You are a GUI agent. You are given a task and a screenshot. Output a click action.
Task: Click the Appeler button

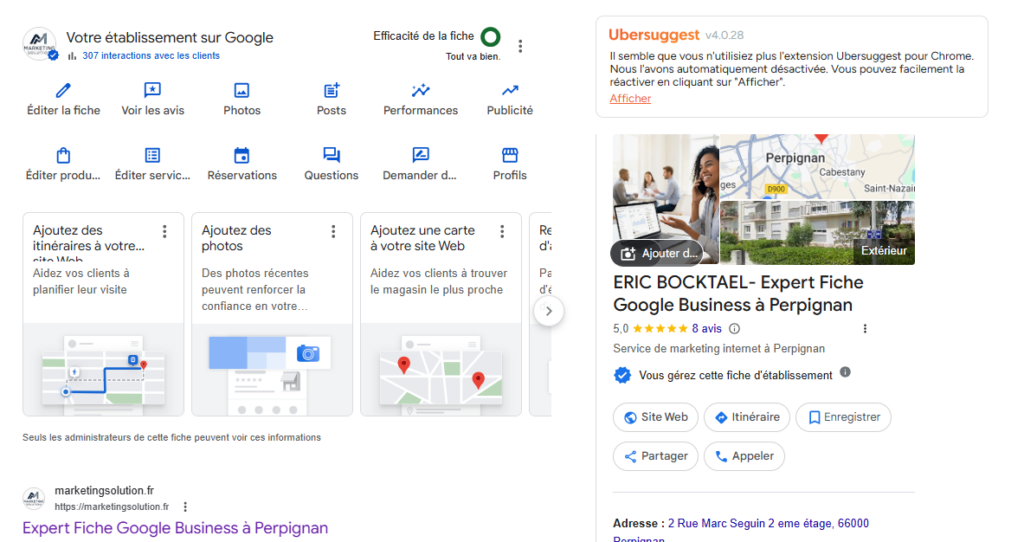point(744,456)
